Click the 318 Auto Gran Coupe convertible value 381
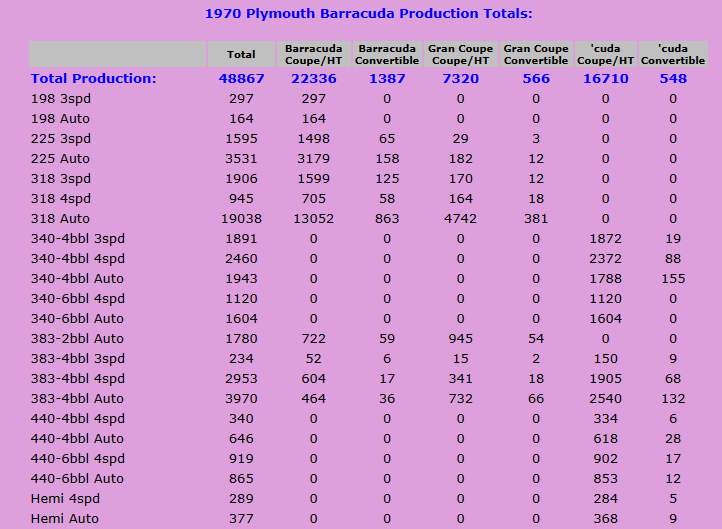The width and height of the screenshot is (722, 529). [536, 219]
